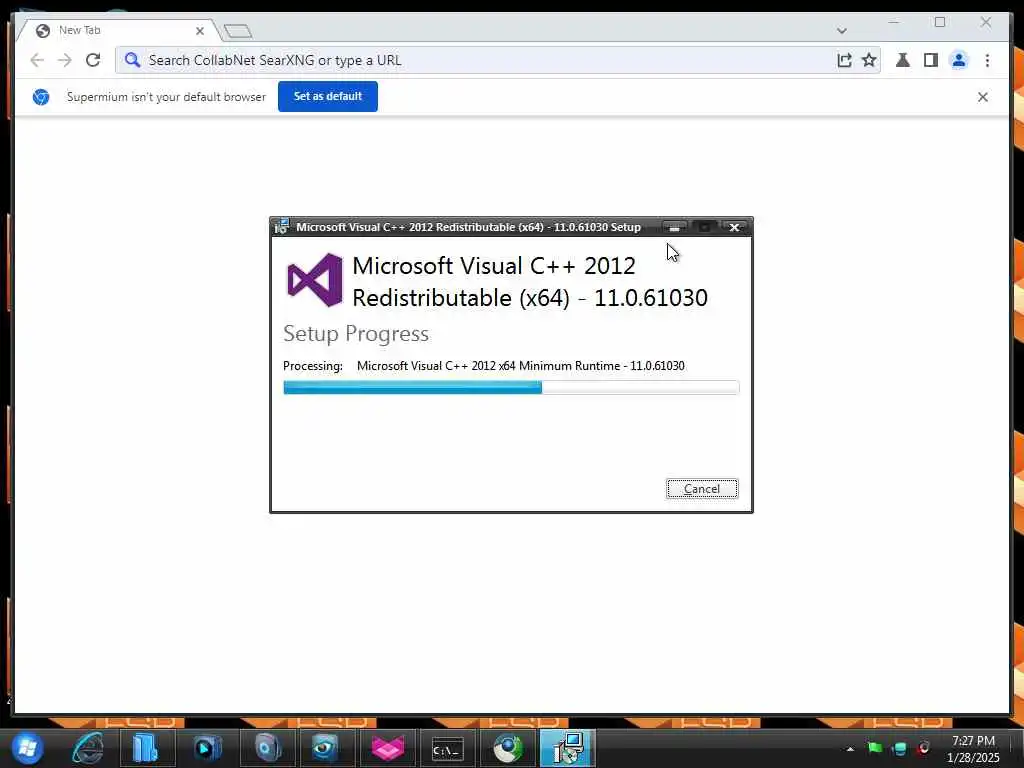The width and height of the screenshot is (1024, 768).
Task: Show hidden system tray icons
Action: [850, 748]
